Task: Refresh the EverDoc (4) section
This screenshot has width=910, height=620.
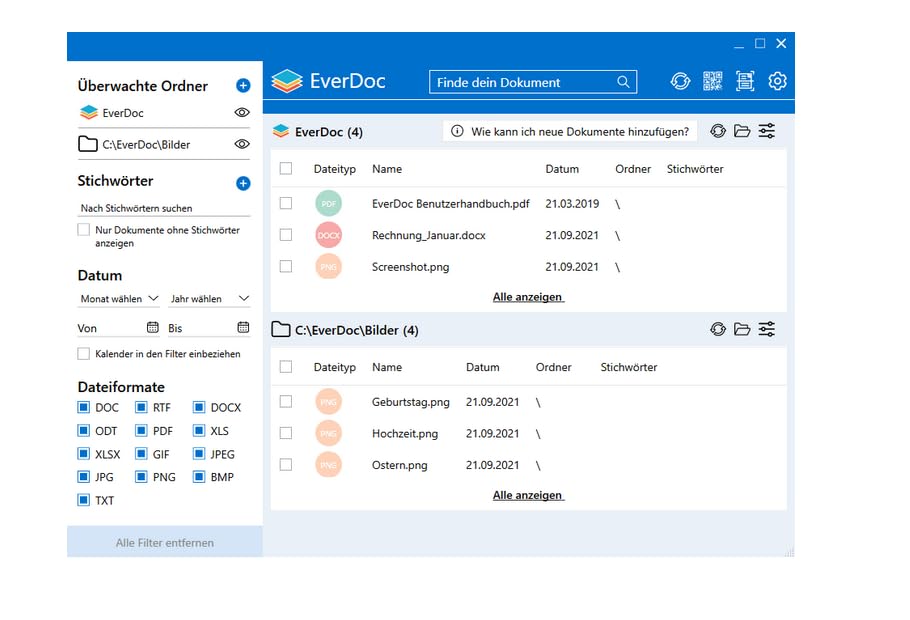Action: pos(718,131)
